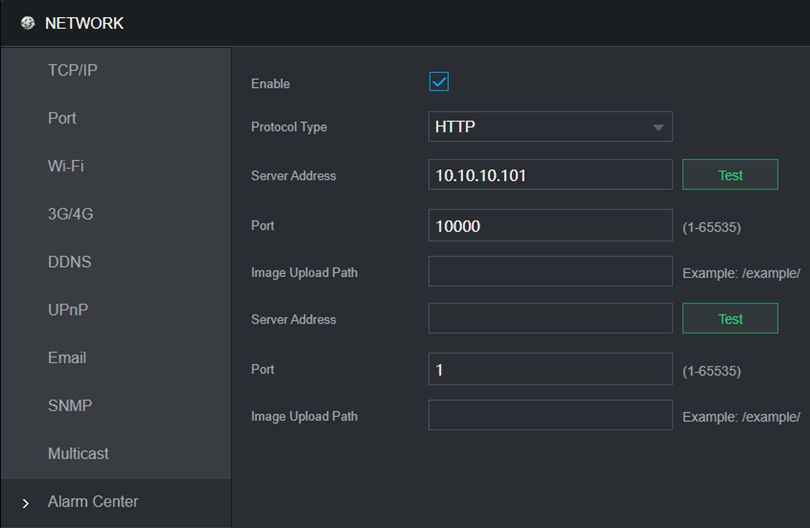Open the TCP/IP settings tab
Screen dimensions: 810x528
pyautogui.click(x=72, y=70)
